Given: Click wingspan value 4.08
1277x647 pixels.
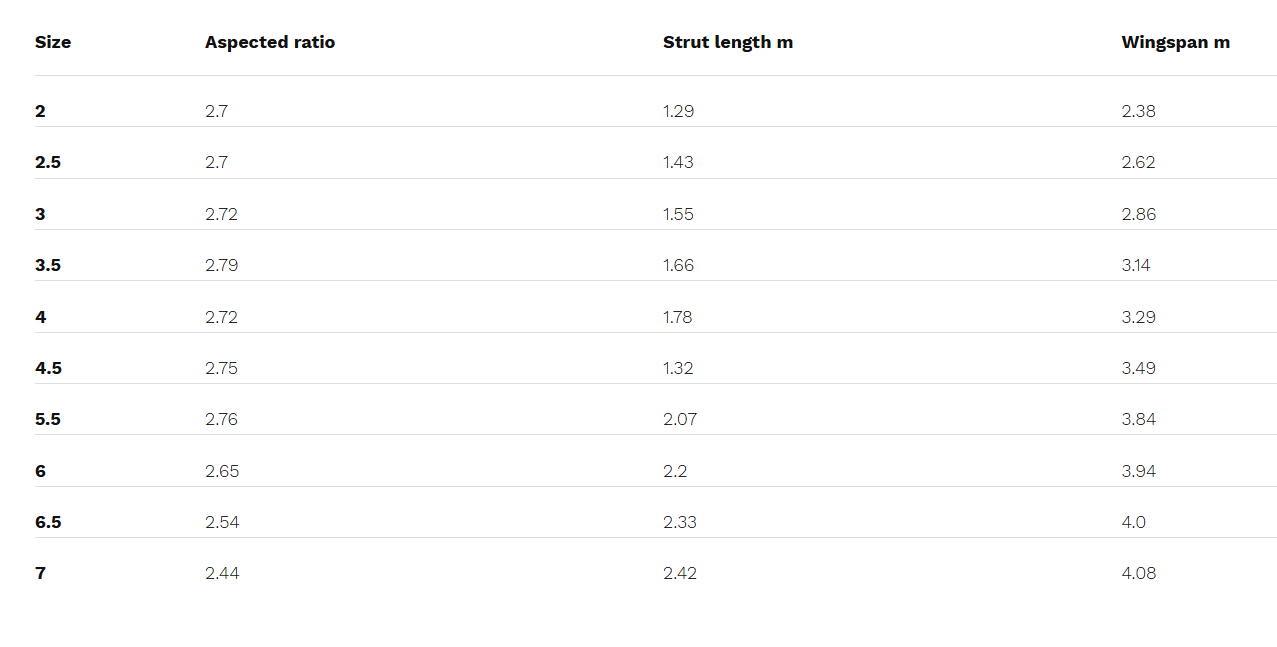Looking at the screenshot, I should [1138, 573].
